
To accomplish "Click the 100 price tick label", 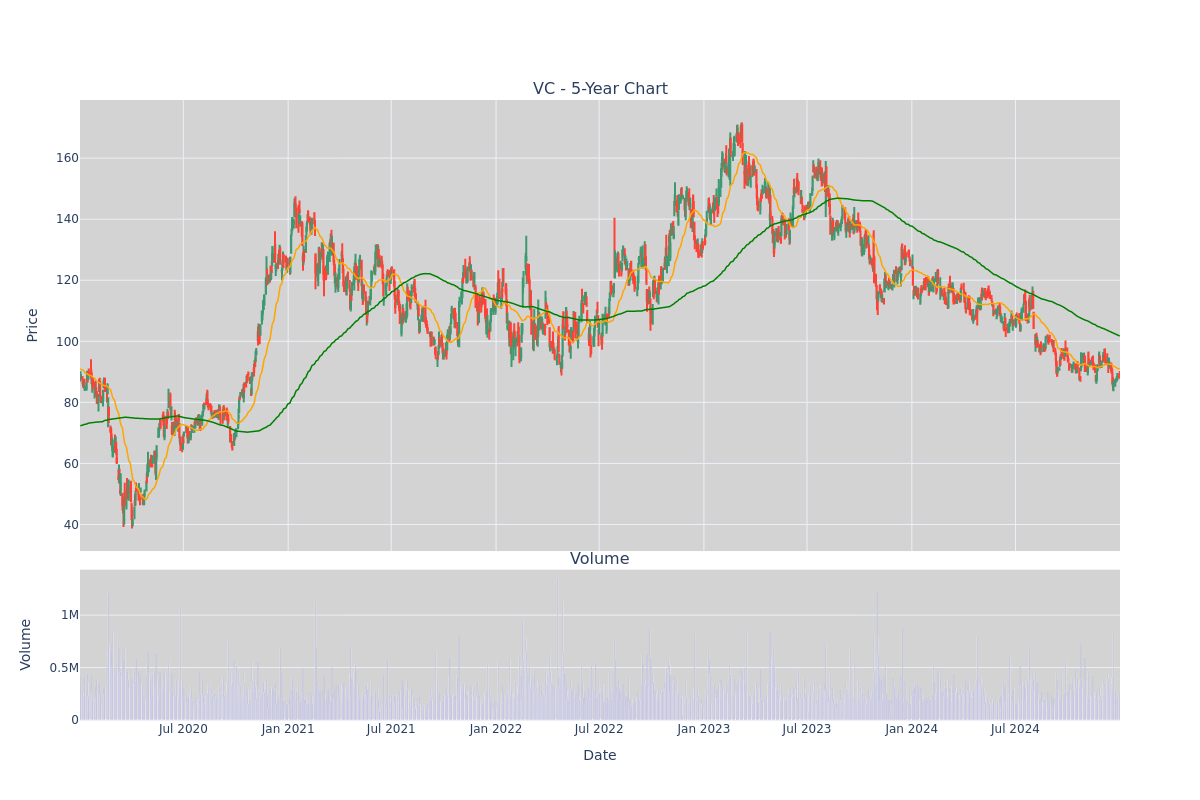I will click(67, 341).
